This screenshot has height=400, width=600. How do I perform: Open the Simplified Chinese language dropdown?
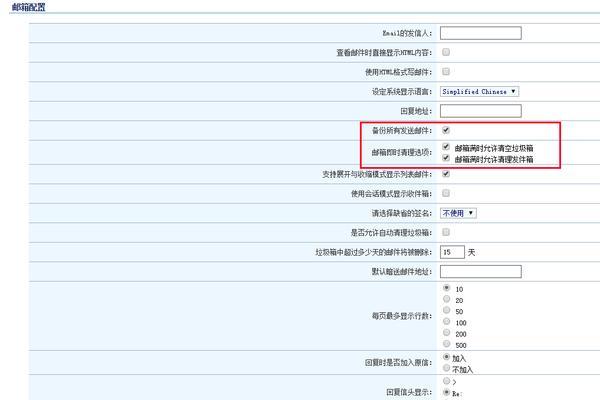click(x=479, y=91)
